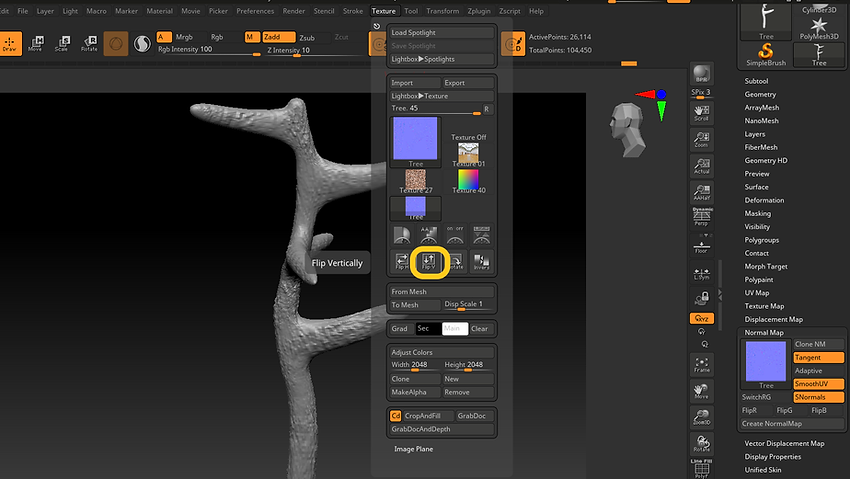Adjust the Z Intensity slider

point(317,50)
